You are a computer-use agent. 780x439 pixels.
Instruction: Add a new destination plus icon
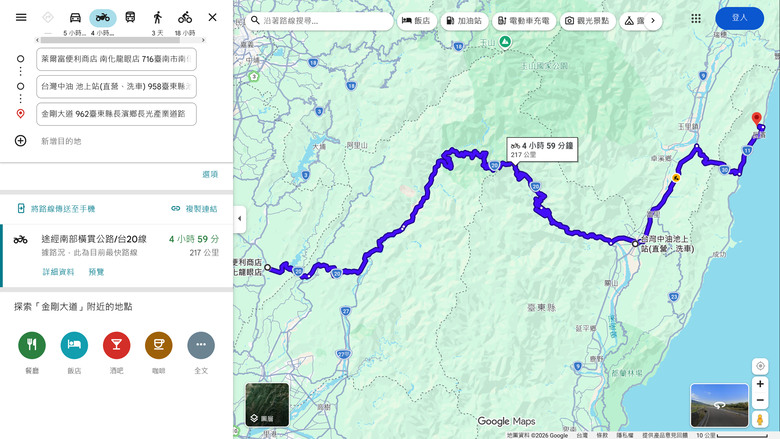[20, 141]
